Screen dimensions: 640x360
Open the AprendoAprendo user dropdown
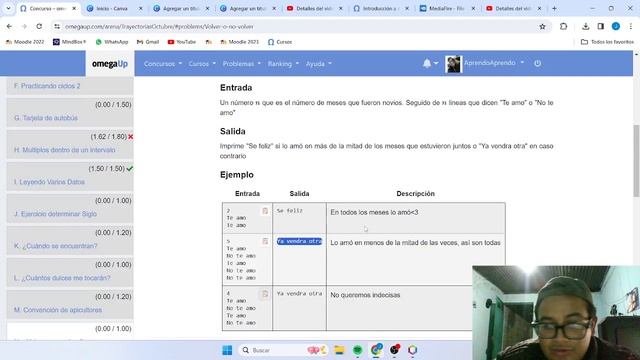[x=494, y=63]
